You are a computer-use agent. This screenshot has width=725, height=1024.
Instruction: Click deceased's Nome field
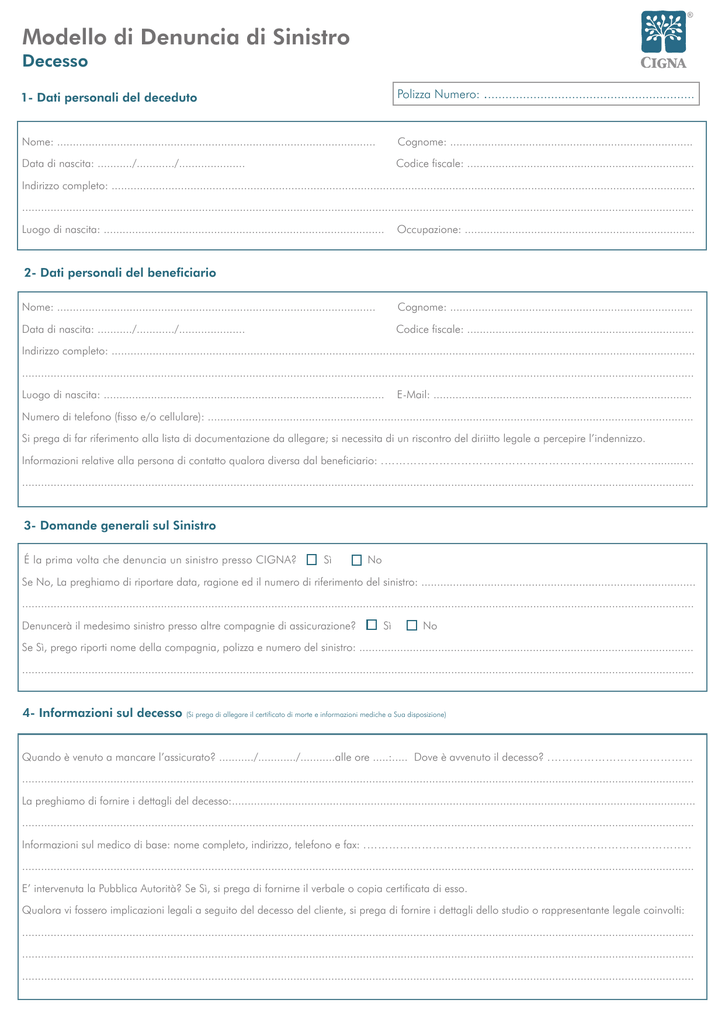[216, 142]
